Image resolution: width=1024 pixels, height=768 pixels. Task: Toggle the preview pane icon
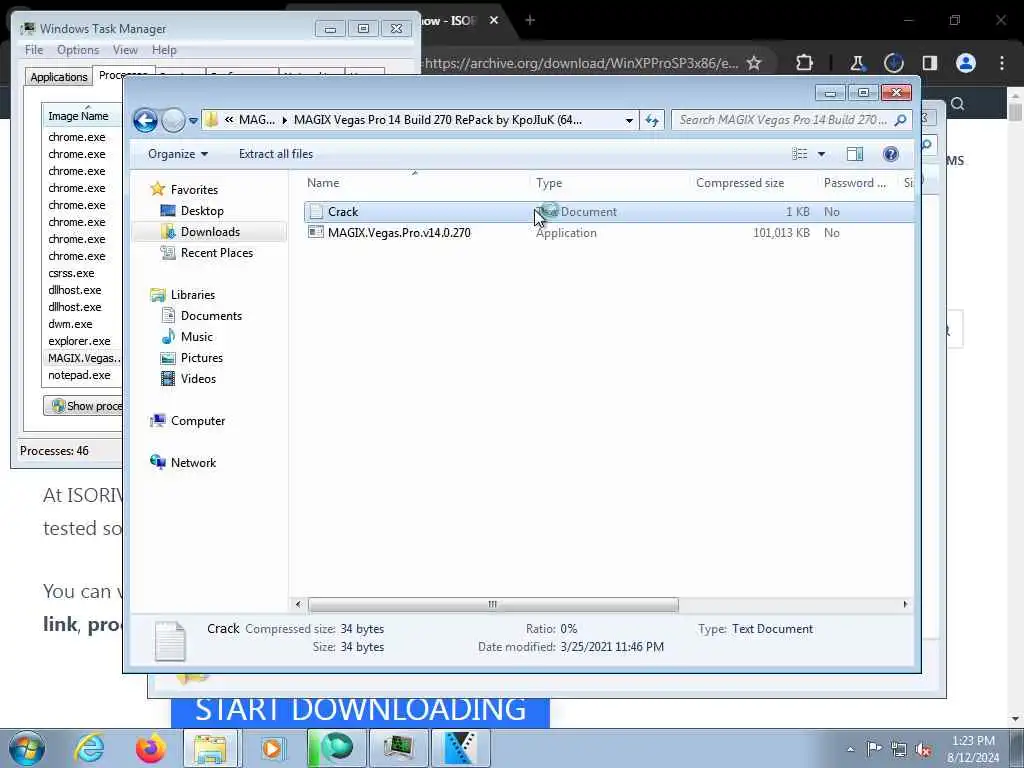[x=855, y=154]
